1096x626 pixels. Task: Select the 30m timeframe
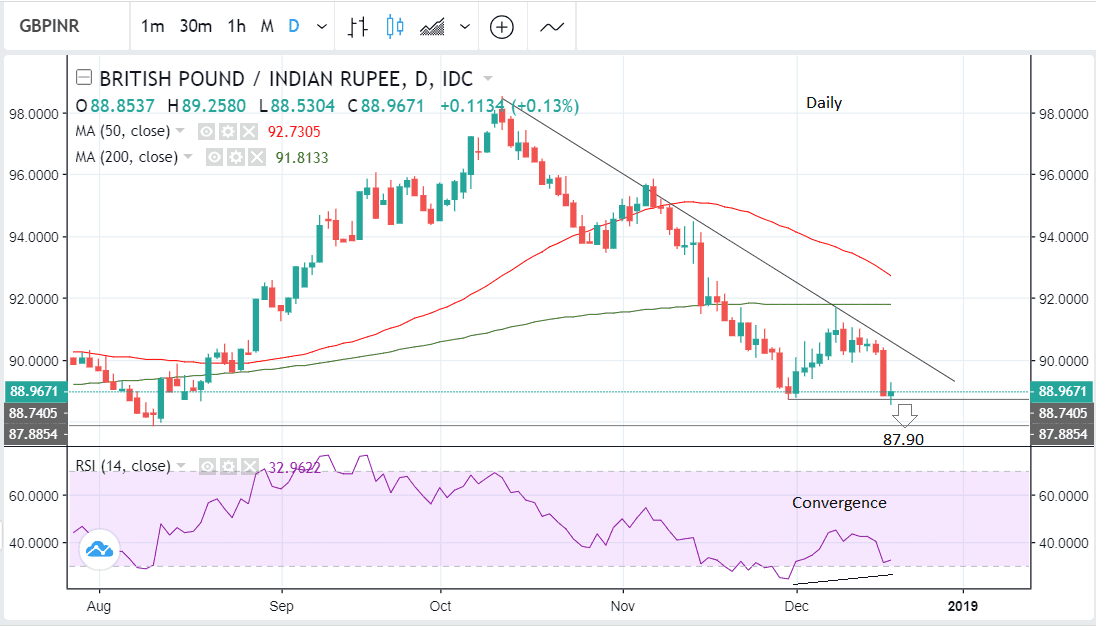tap(195, 27)
